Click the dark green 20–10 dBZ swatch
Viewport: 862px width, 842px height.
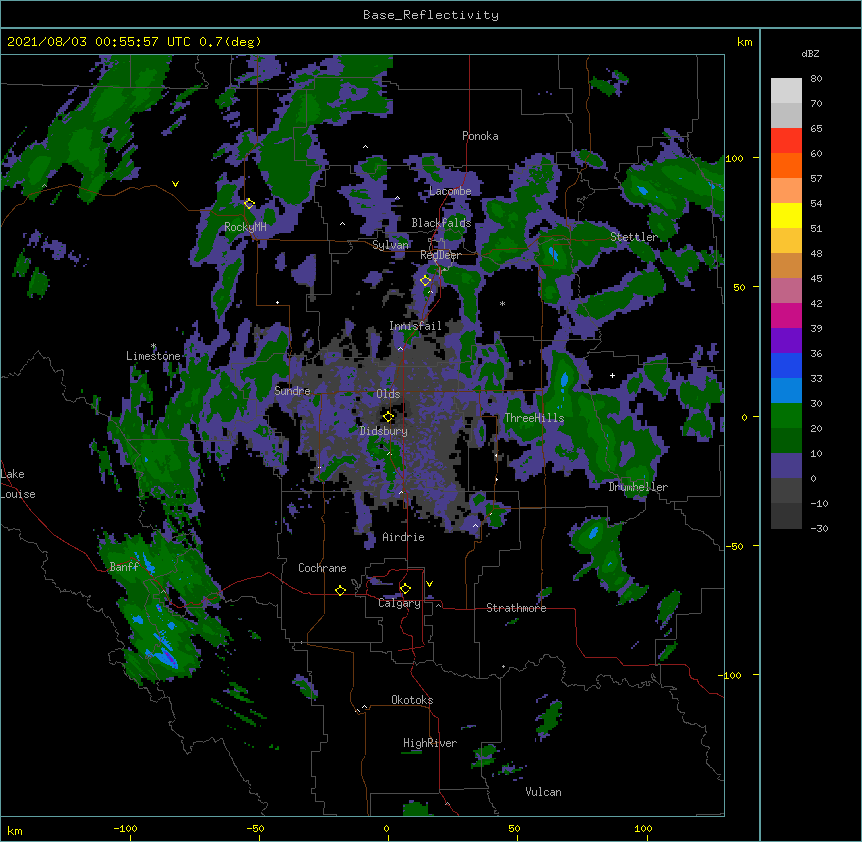(786, 441)
